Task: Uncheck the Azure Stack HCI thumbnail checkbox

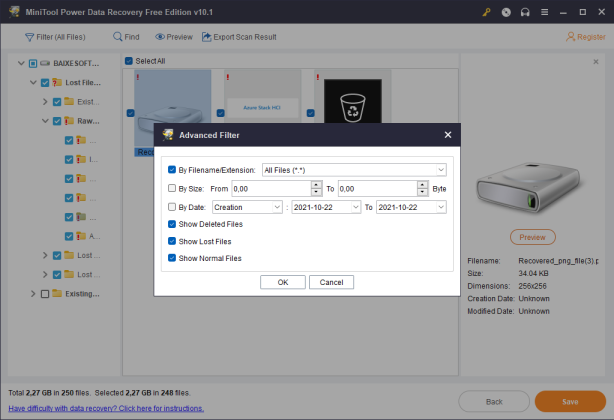Action: (x=221, y=113)
